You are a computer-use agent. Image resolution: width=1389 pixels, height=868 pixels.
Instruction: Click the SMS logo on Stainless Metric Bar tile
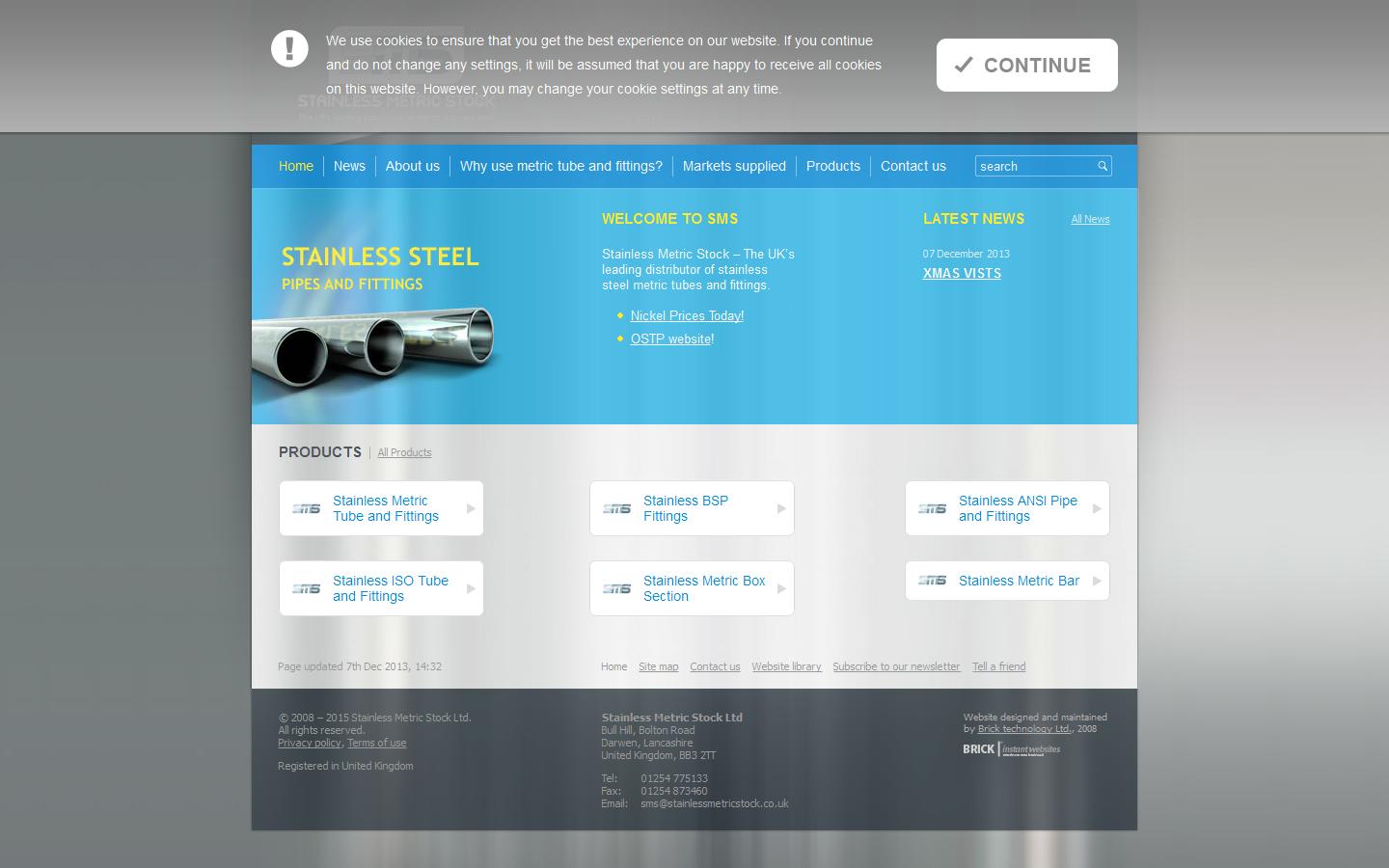(x=932, y=581)
